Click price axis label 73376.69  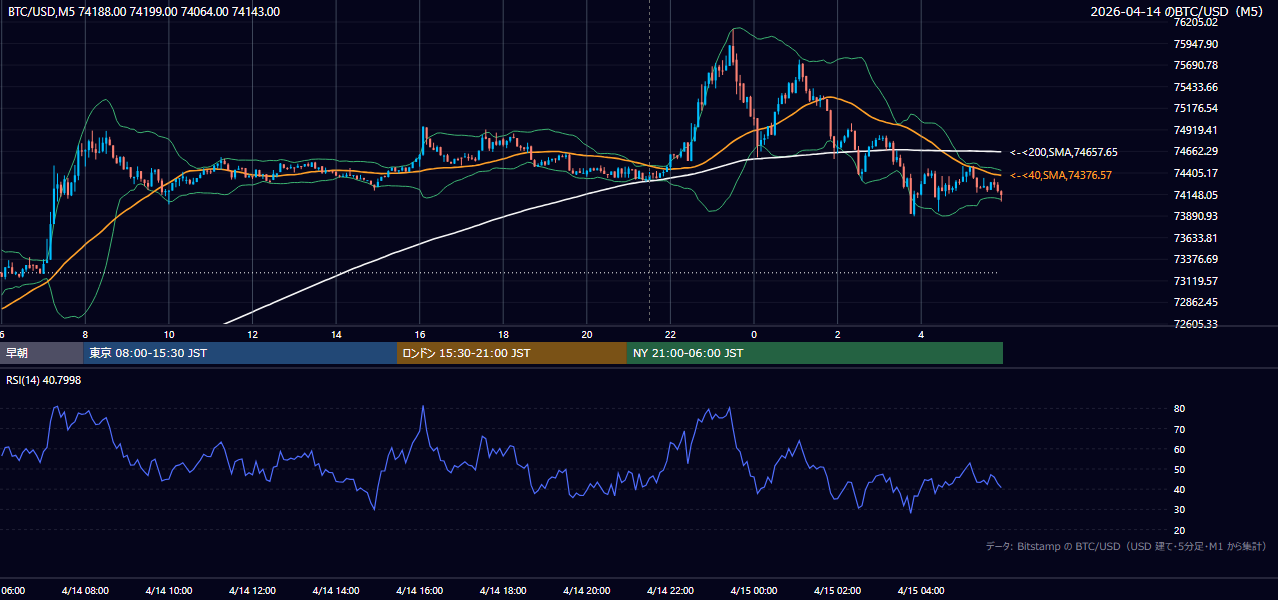pos(1196,259)
